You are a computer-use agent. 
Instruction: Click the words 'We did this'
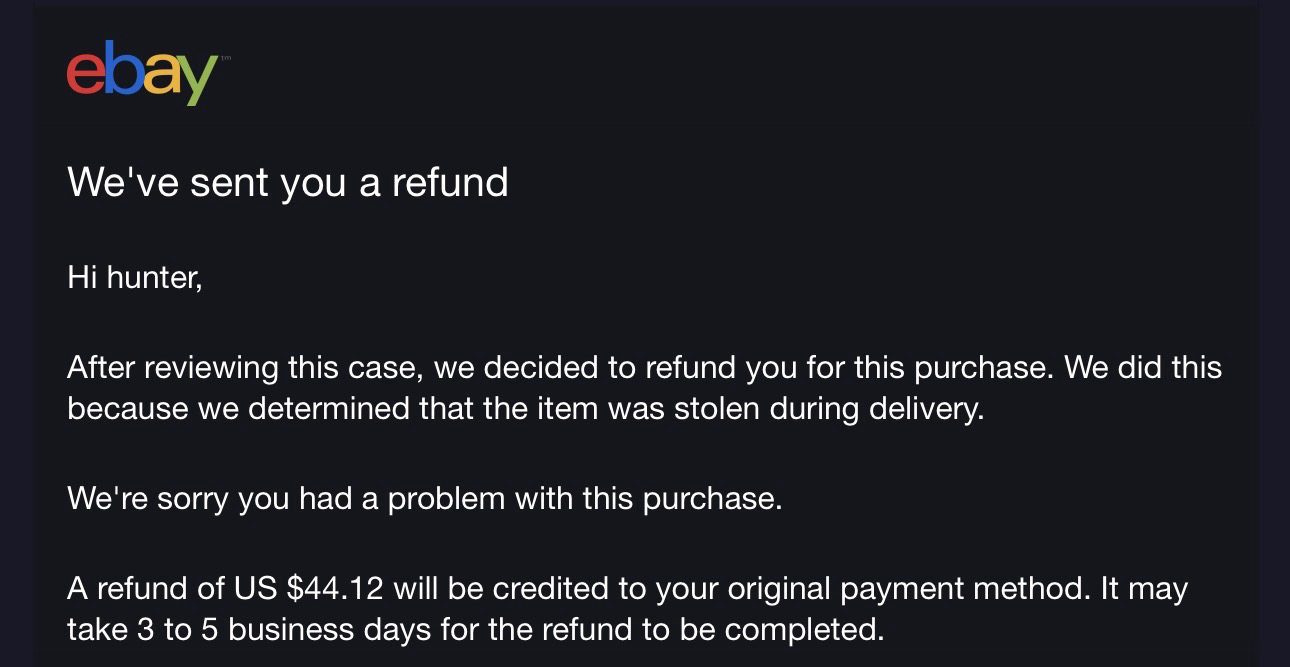pos(1143,367)
